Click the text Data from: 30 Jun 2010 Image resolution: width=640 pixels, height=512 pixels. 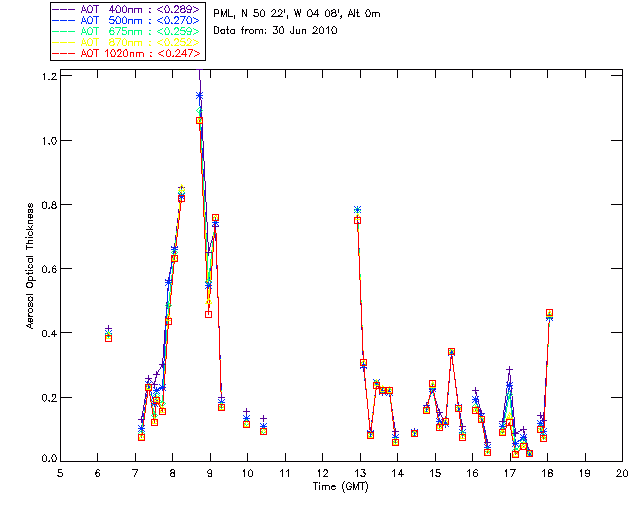tap(276, 30)
